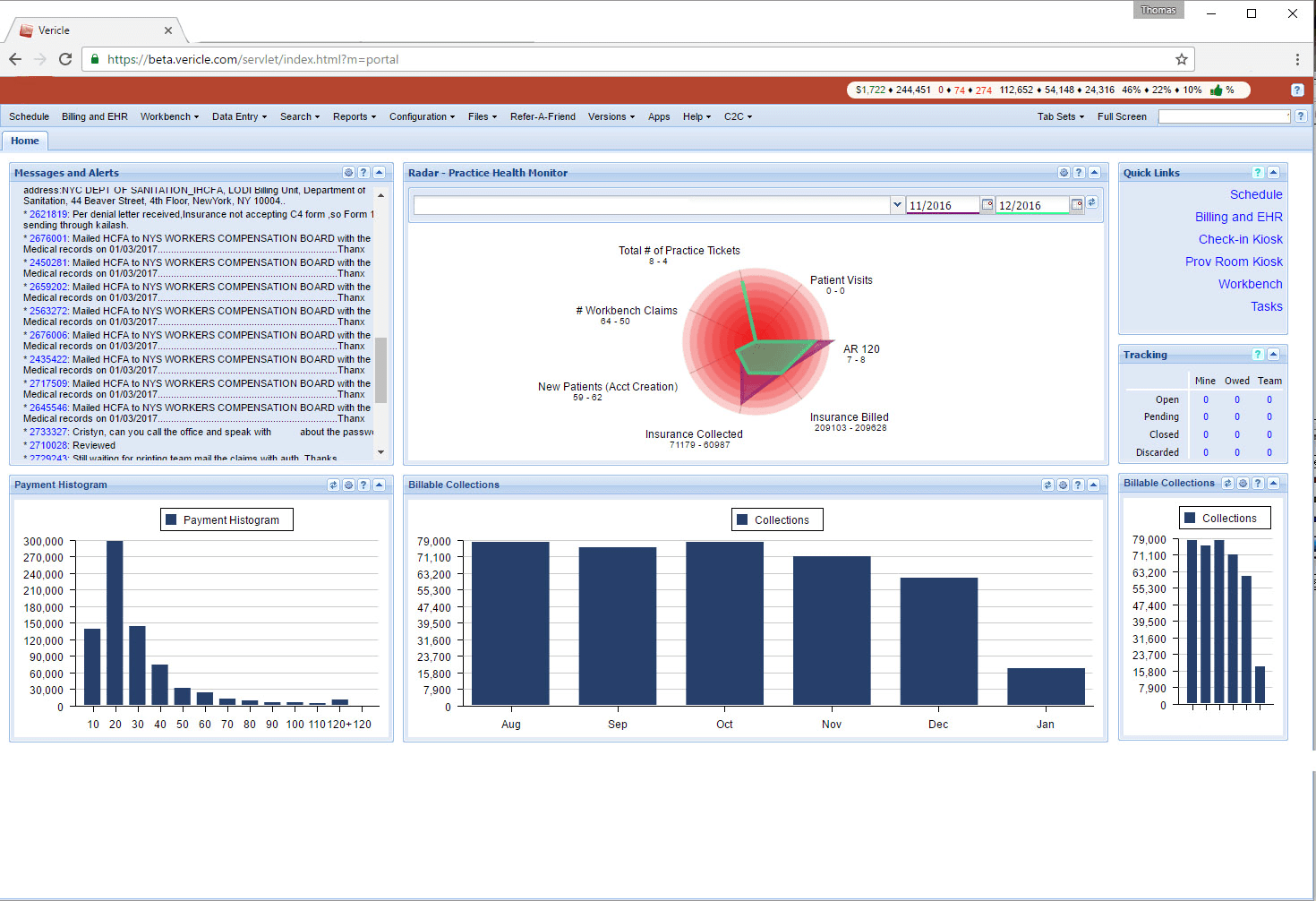Click the 11/2016 start date field

943,205
